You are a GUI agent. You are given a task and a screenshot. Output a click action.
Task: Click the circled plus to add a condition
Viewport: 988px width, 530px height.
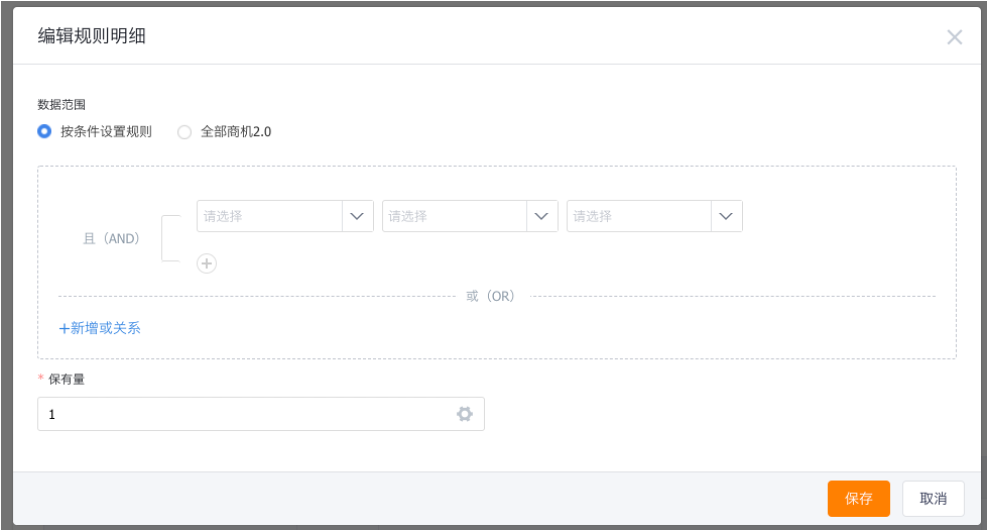point(207,263)
